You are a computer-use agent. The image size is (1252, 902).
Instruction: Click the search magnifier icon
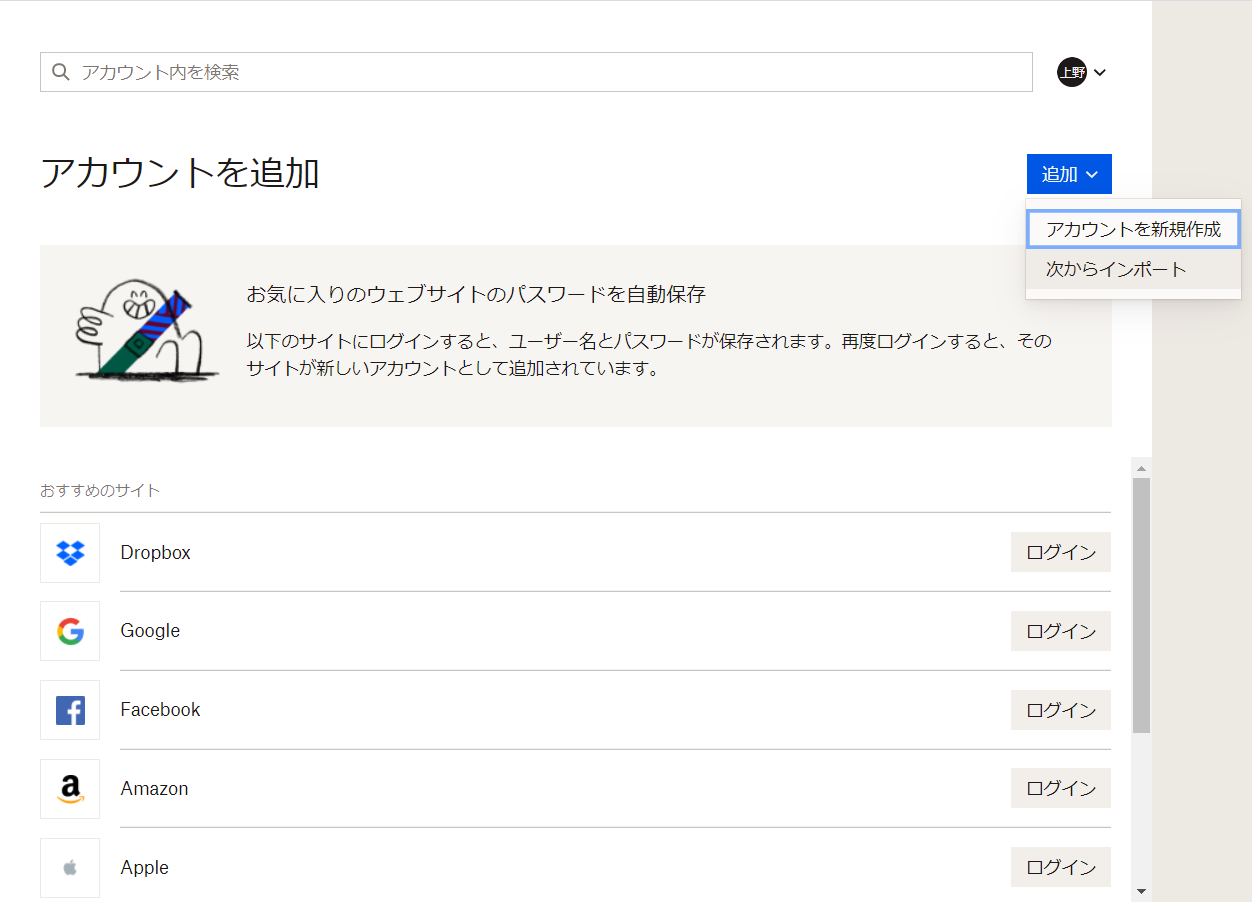(61, 72)
